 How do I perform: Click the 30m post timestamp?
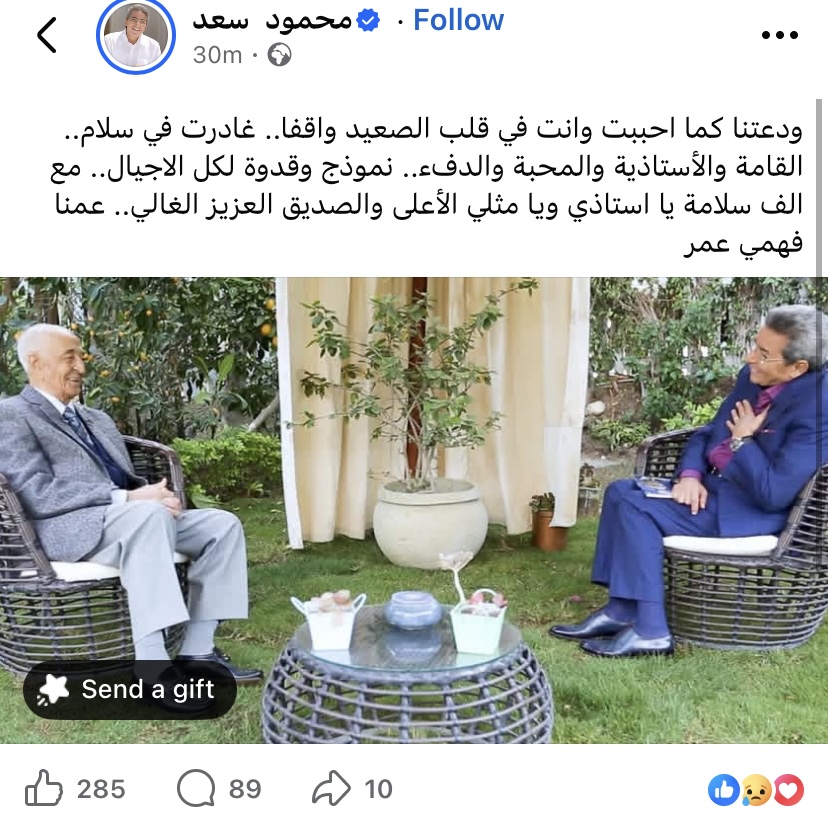click(x=217, y=55)
